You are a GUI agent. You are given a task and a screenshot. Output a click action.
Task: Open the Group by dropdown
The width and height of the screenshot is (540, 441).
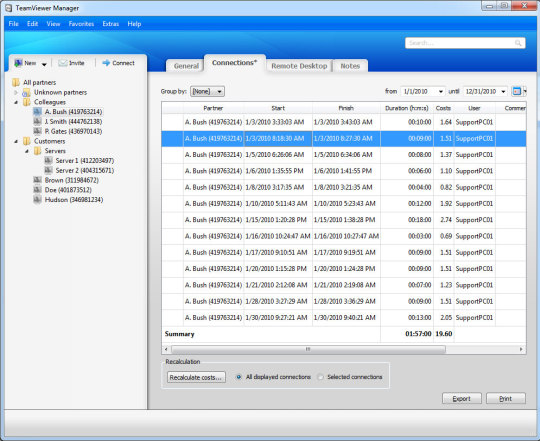(207, 91)
